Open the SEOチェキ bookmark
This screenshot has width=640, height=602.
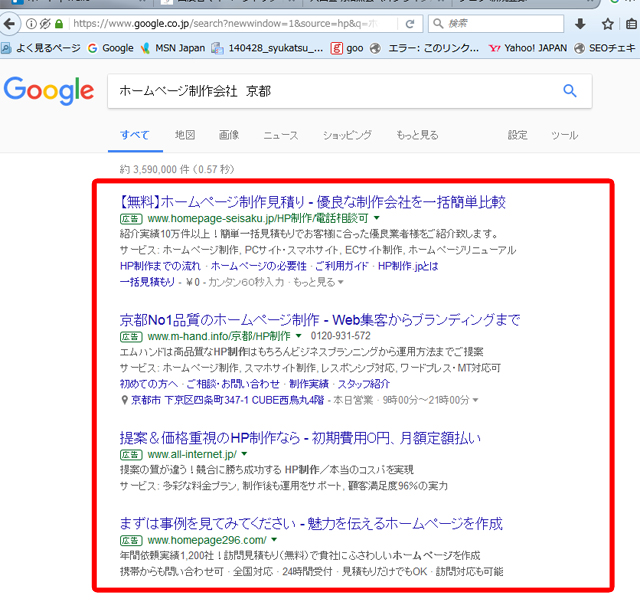[605, 48]
